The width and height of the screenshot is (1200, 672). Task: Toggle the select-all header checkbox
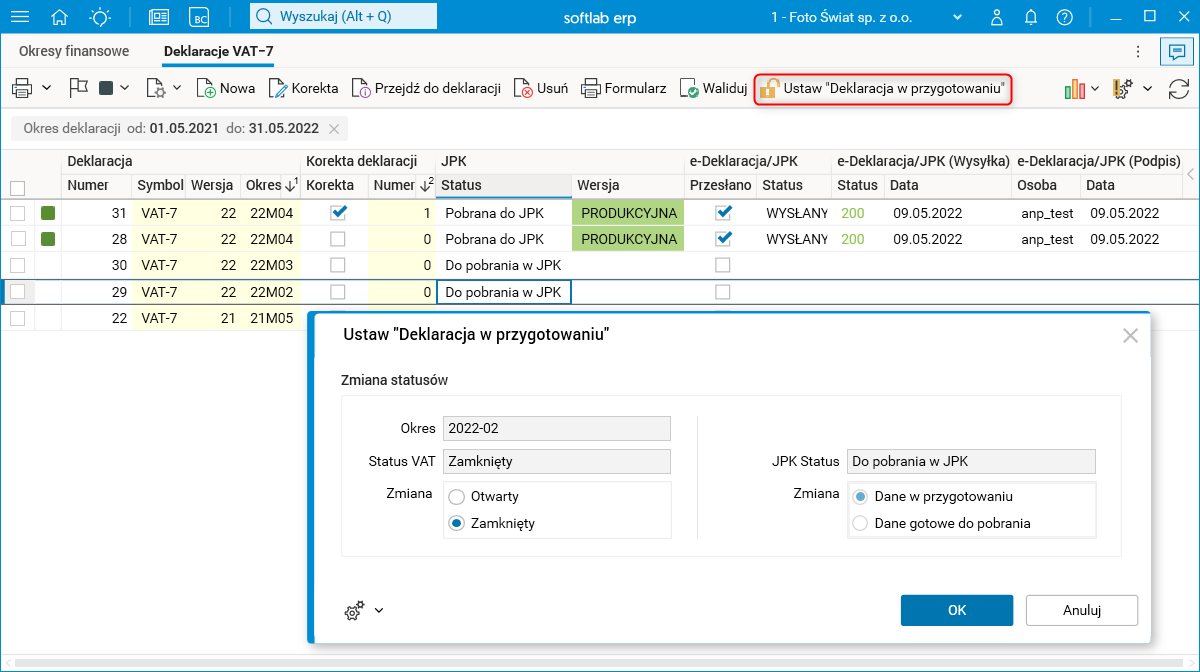click(17, 188)
